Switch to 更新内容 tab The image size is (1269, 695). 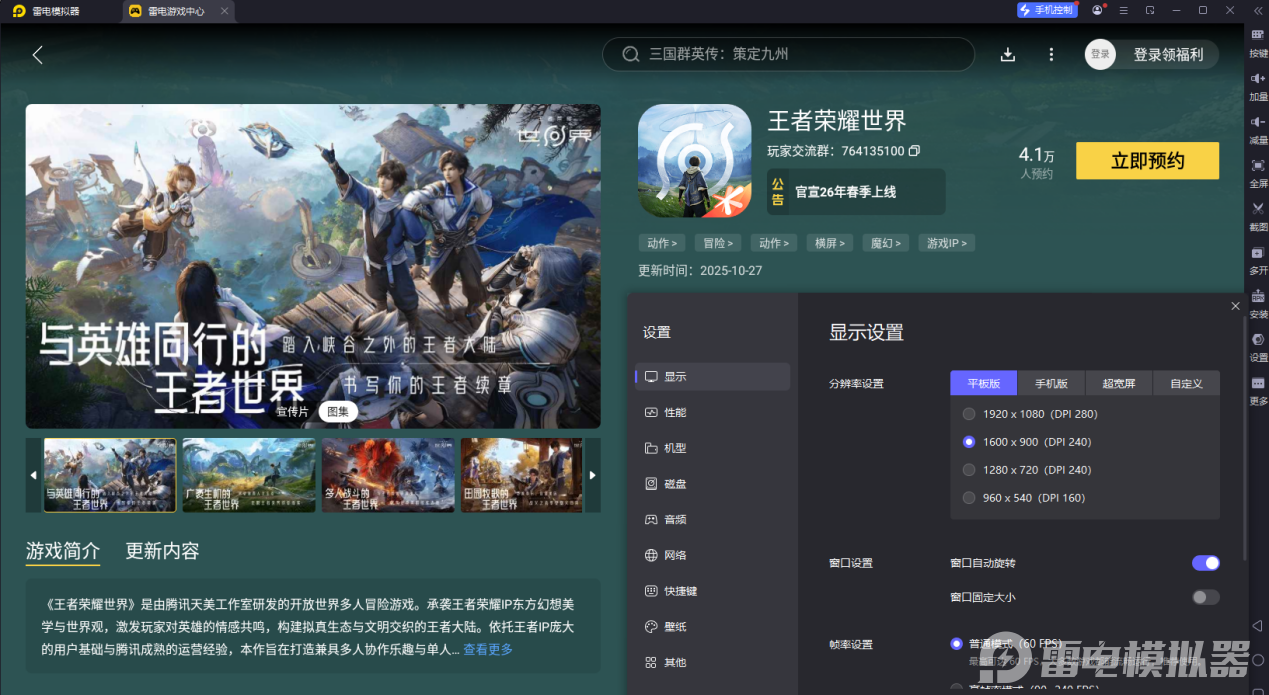(x=162, y=551)
